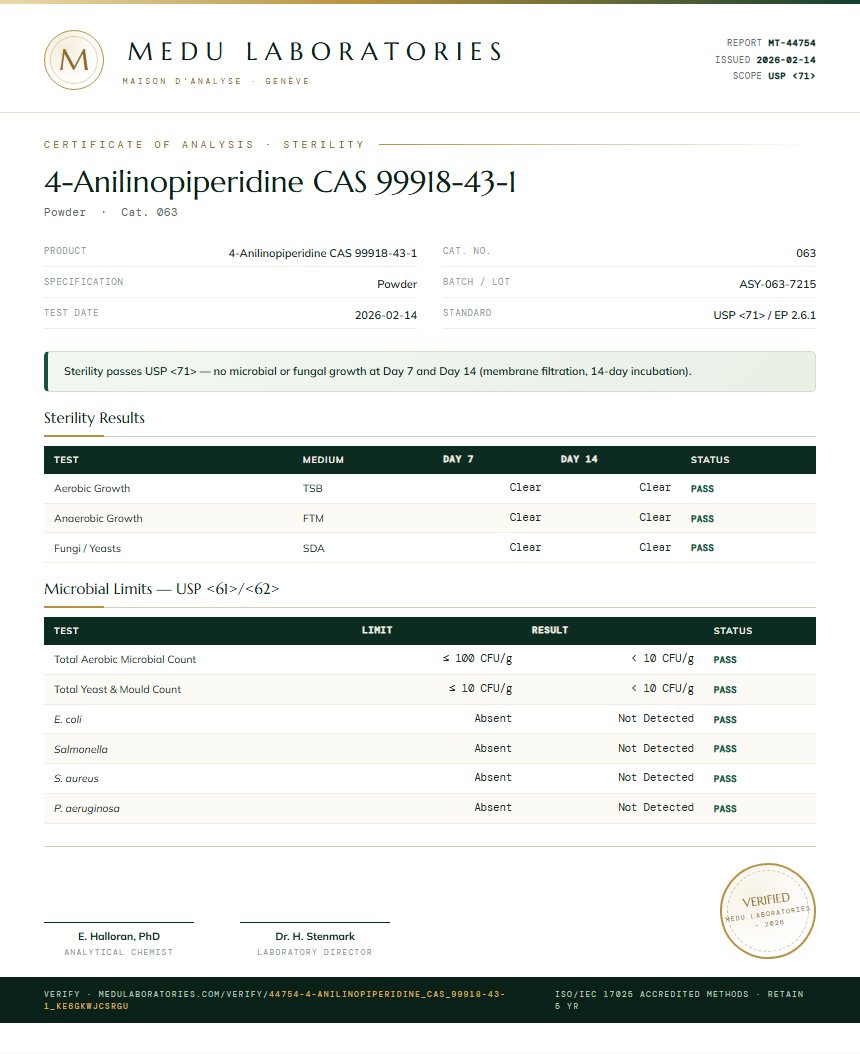Click Absent limit for S. aureus

pyautogui.click(x=493, y=777)
